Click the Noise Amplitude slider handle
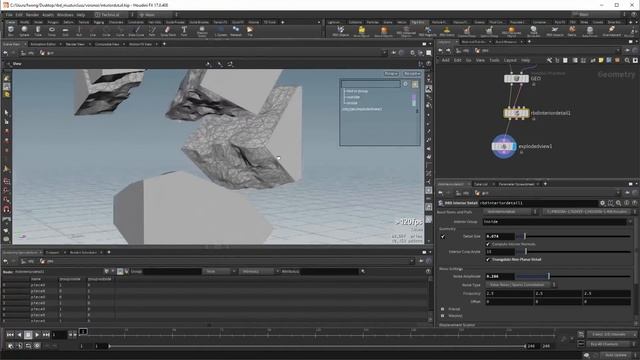Viewport: 640px width, 360px height. (x=549, y=276)
